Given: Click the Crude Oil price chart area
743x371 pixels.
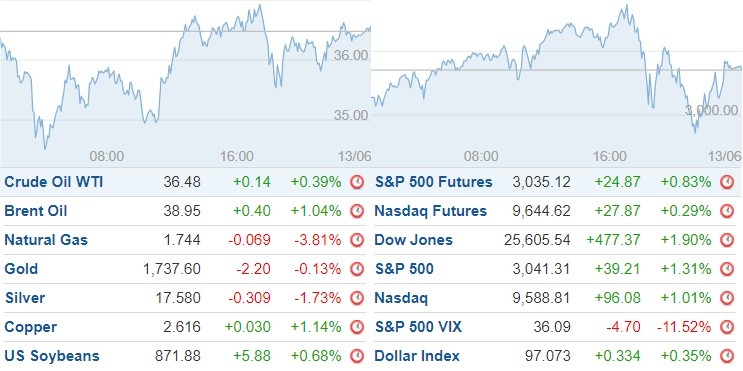Looking at the screenshot, I should coord(185,83).
